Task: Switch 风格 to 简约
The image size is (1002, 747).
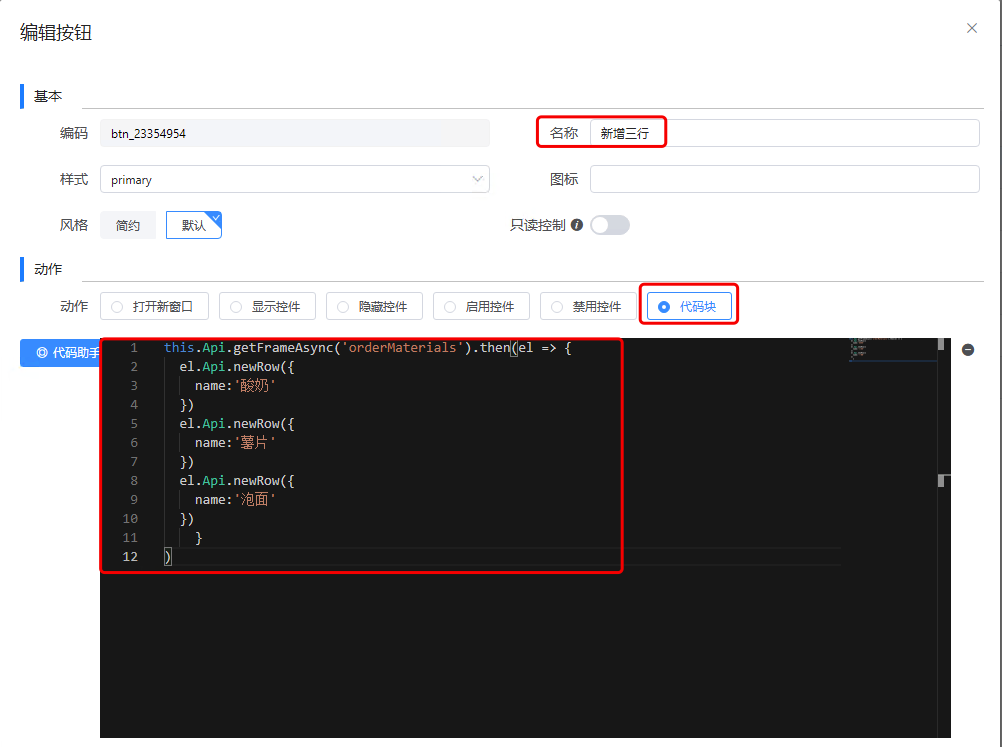Action: 128,226
